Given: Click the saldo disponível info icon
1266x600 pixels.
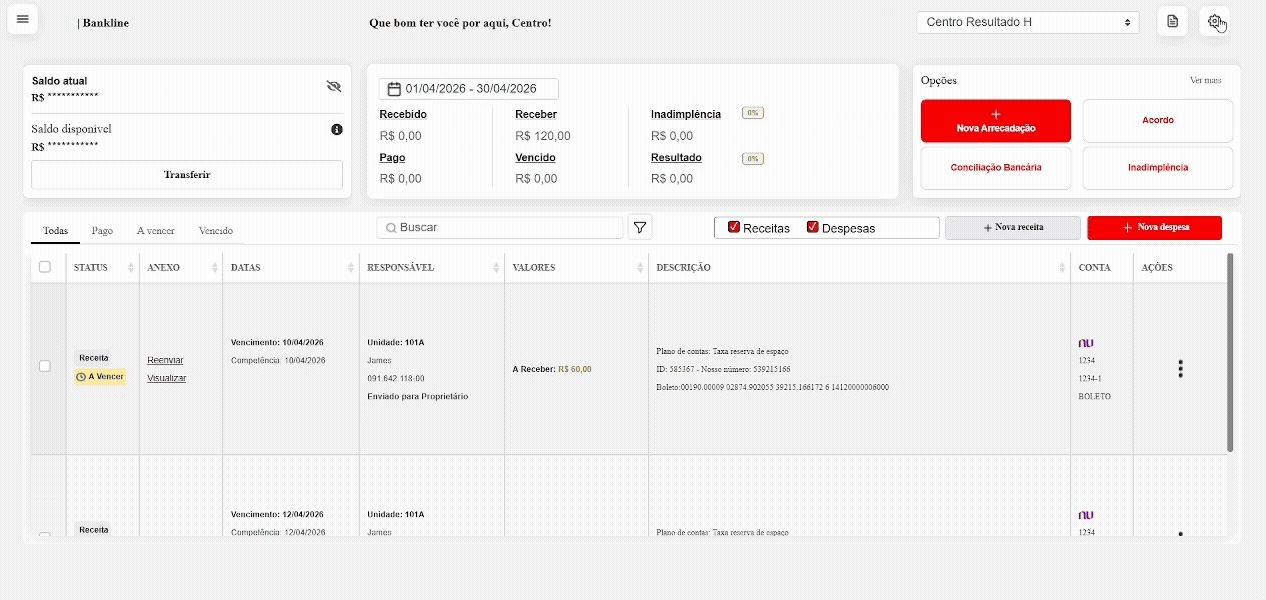Looking at the screenshot, I should 337,130.
